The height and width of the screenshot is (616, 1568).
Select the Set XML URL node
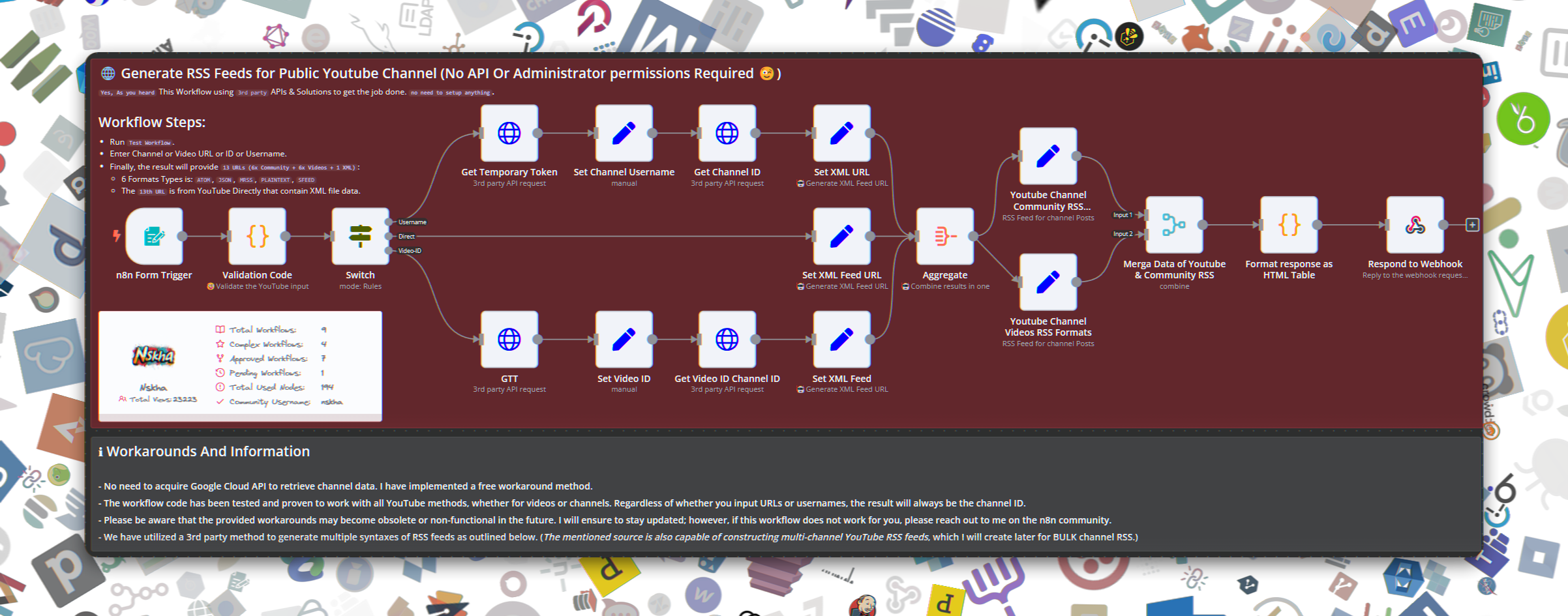(x=841, y=133)
